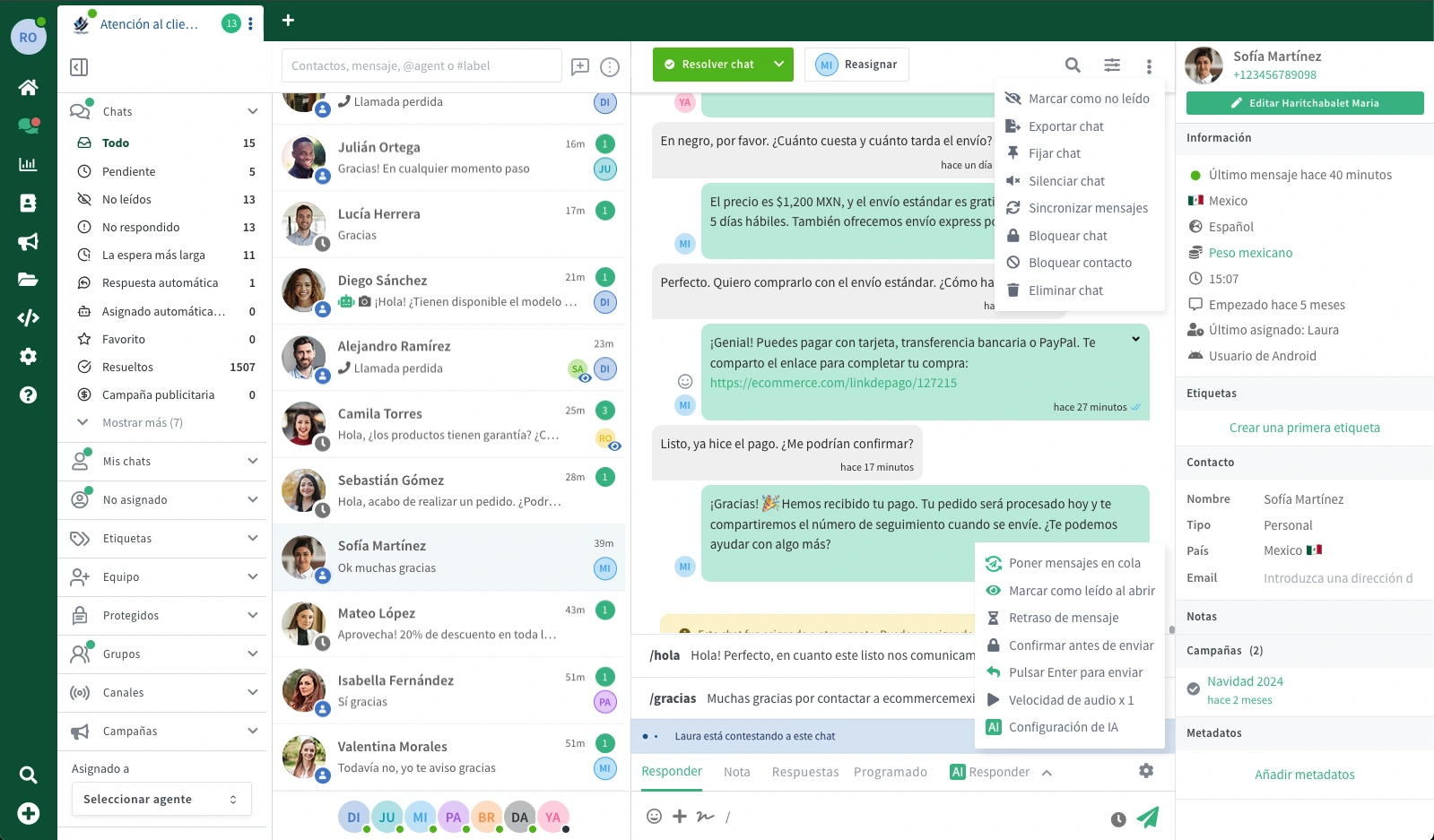This screenshot has height=840, width=1434.
Task: React to message with smiley icon
Action: [x=685, y=381]
